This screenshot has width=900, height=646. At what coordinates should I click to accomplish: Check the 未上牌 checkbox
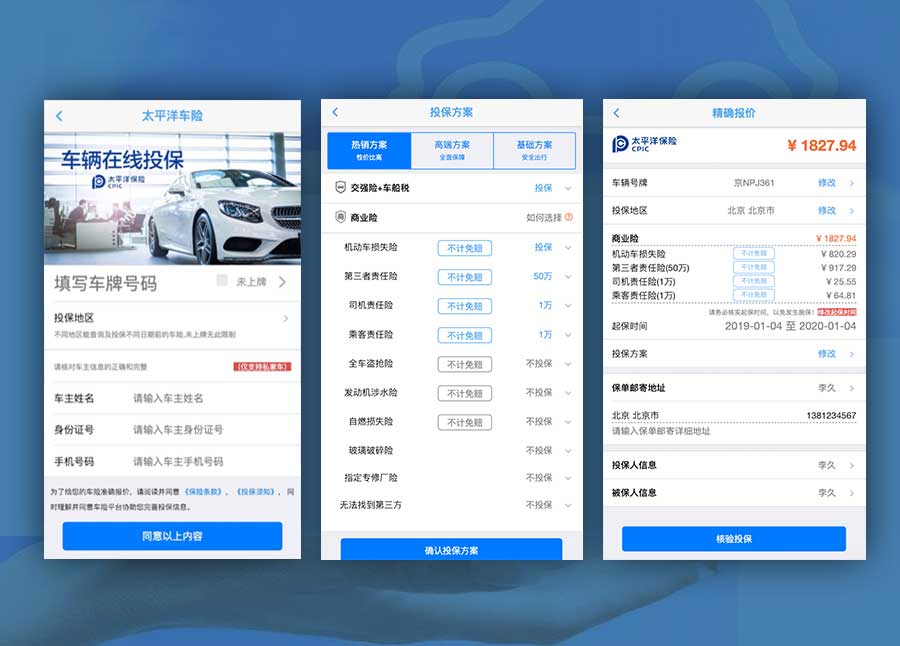coord(223,282)
